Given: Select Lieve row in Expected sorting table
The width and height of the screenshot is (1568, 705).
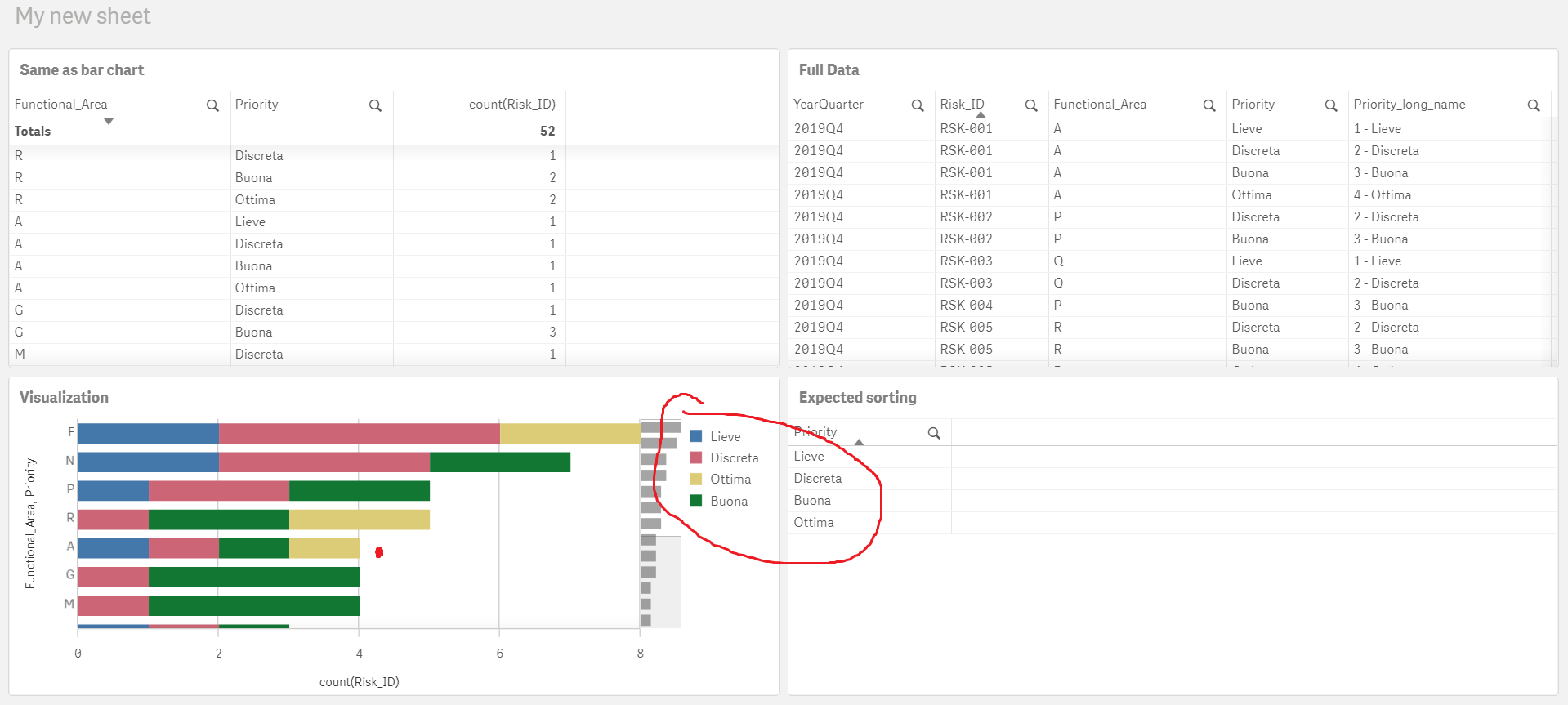Looking at the screenshot, I should 870,457.
